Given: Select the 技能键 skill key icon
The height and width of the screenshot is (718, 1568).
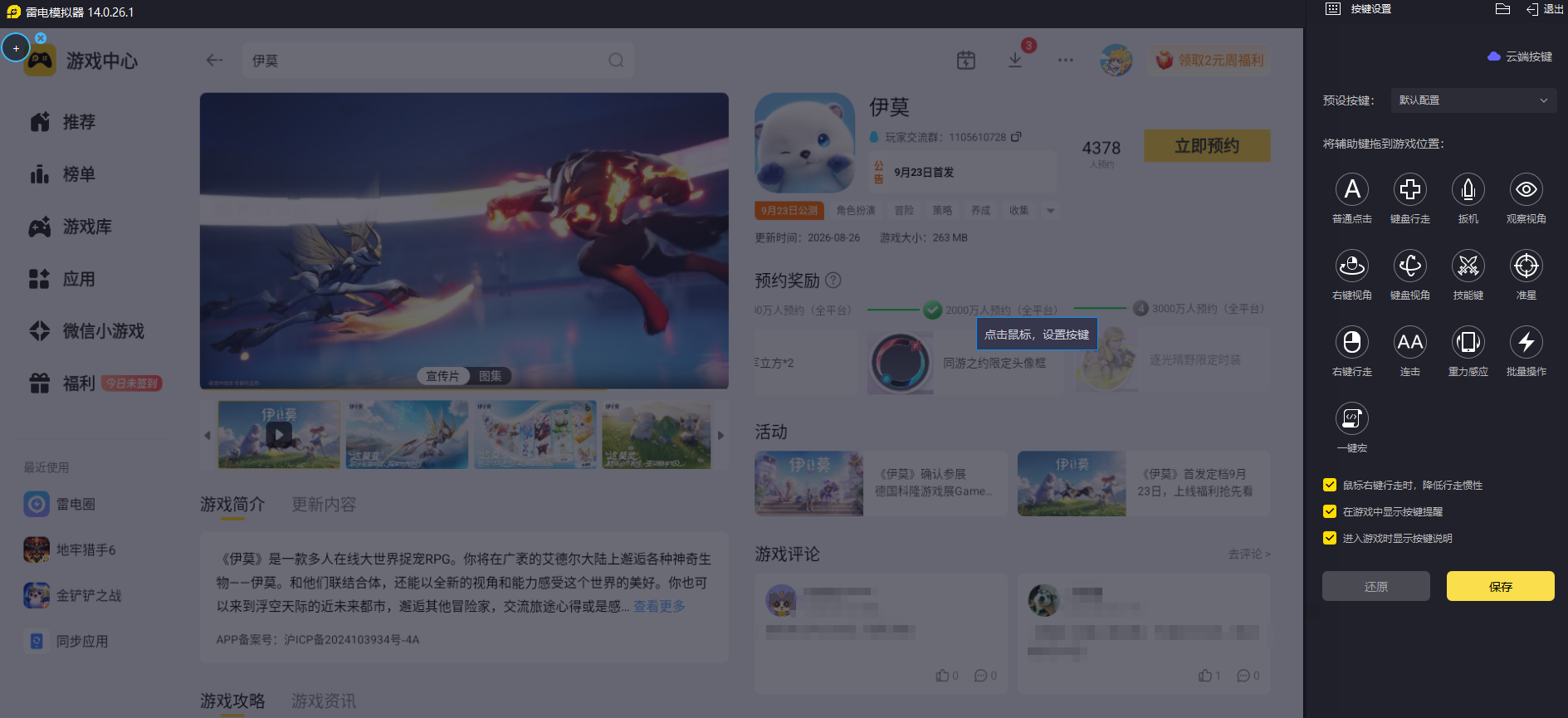Looking at the screenshot, I should coord(1468,266).
